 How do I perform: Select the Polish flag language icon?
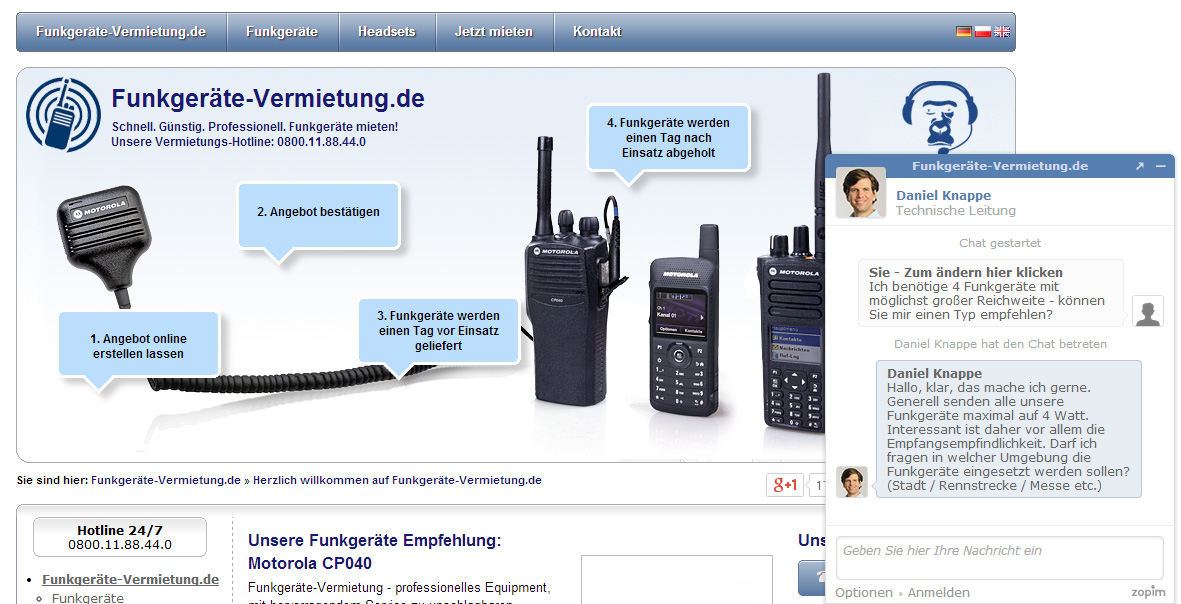(982, 32)
